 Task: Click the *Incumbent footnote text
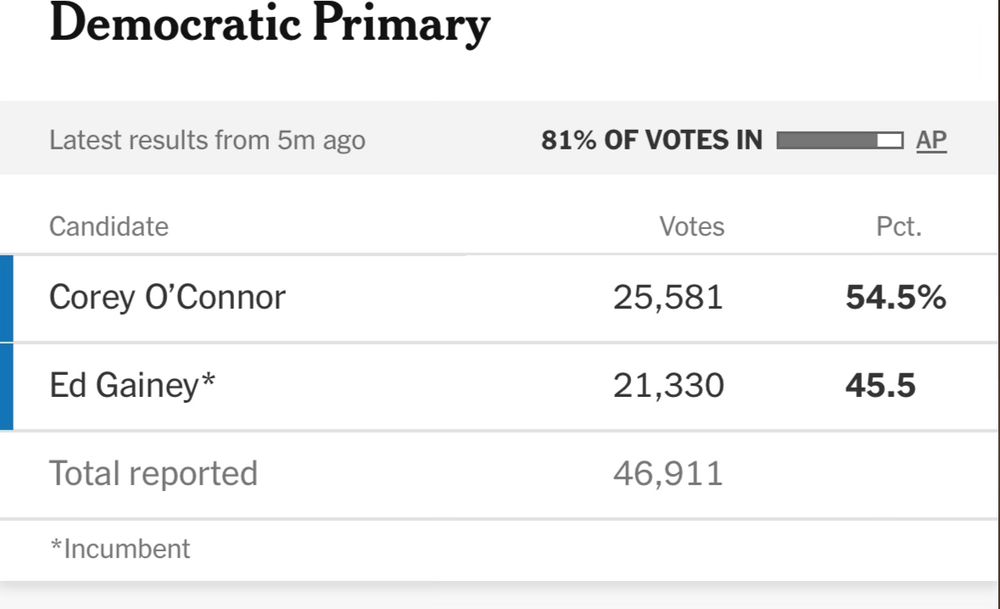(x=120, y=548)
